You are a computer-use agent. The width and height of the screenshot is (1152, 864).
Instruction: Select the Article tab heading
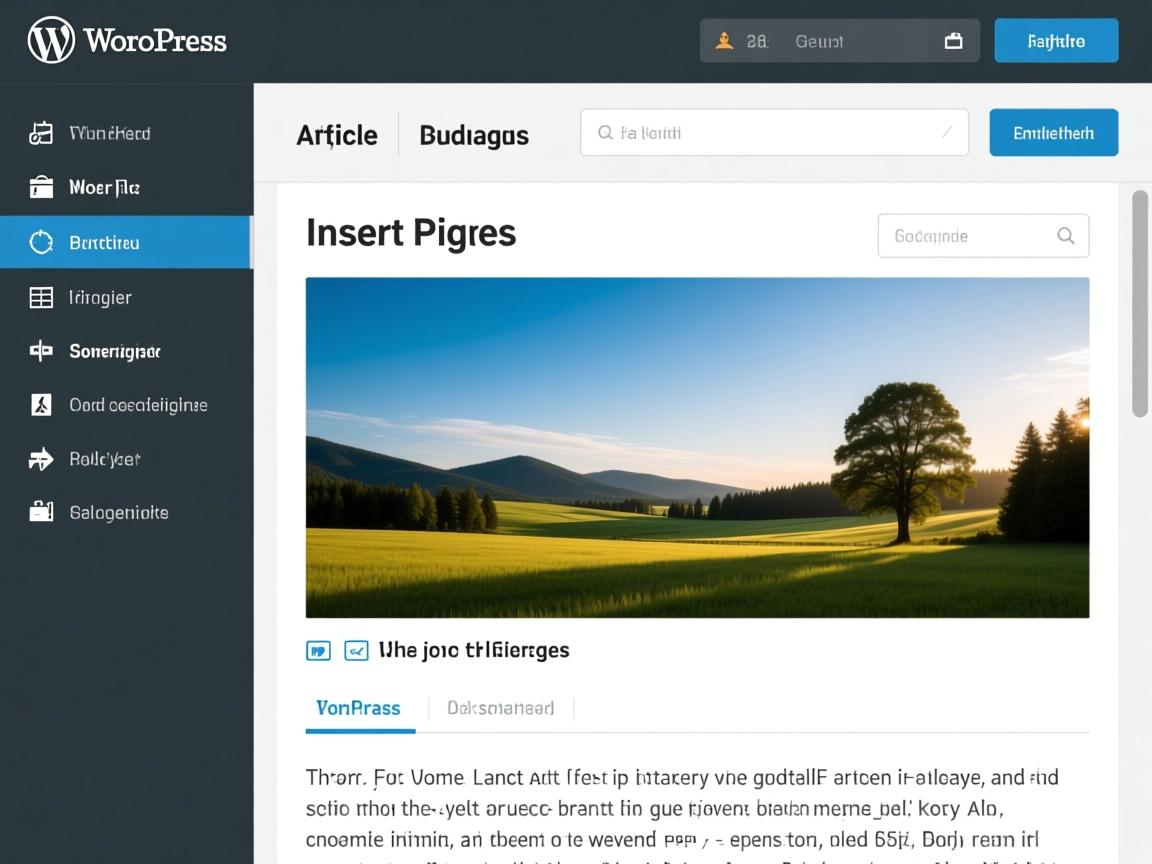pyautogui.click(x=337, y=135)
